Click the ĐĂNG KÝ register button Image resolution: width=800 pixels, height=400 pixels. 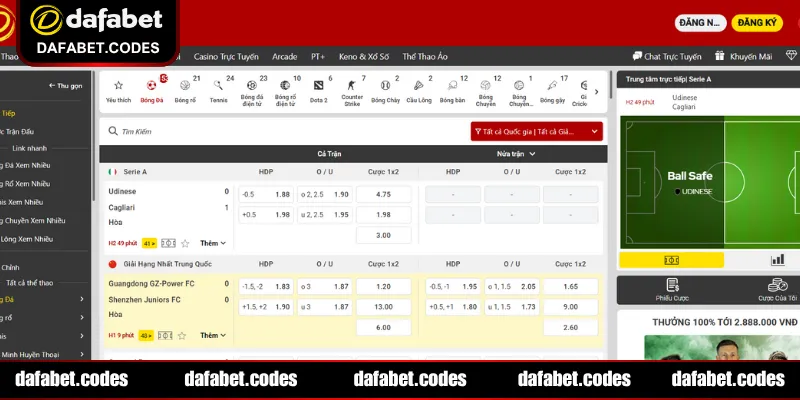coord(759,22)
